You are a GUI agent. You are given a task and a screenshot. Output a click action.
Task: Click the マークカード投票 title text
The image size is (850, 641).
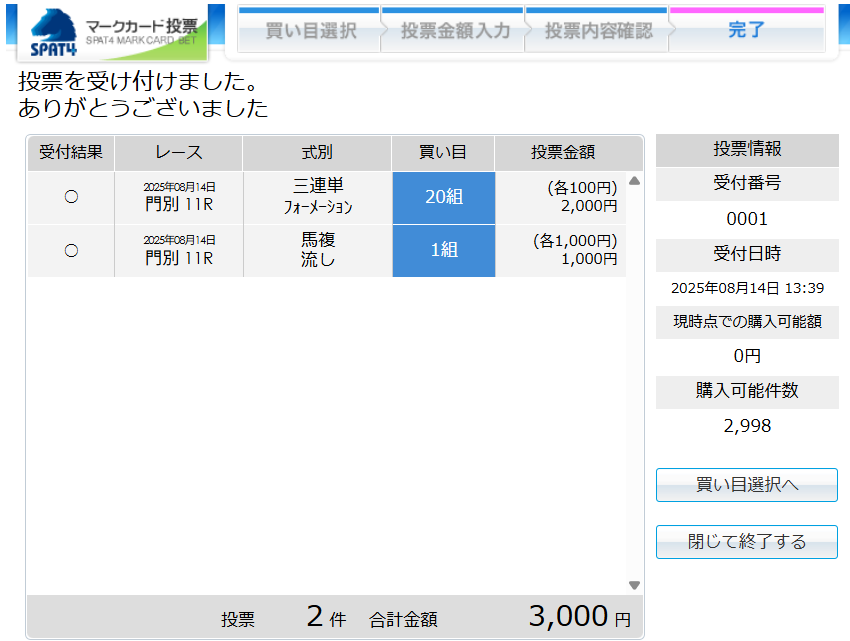[141, 26]
